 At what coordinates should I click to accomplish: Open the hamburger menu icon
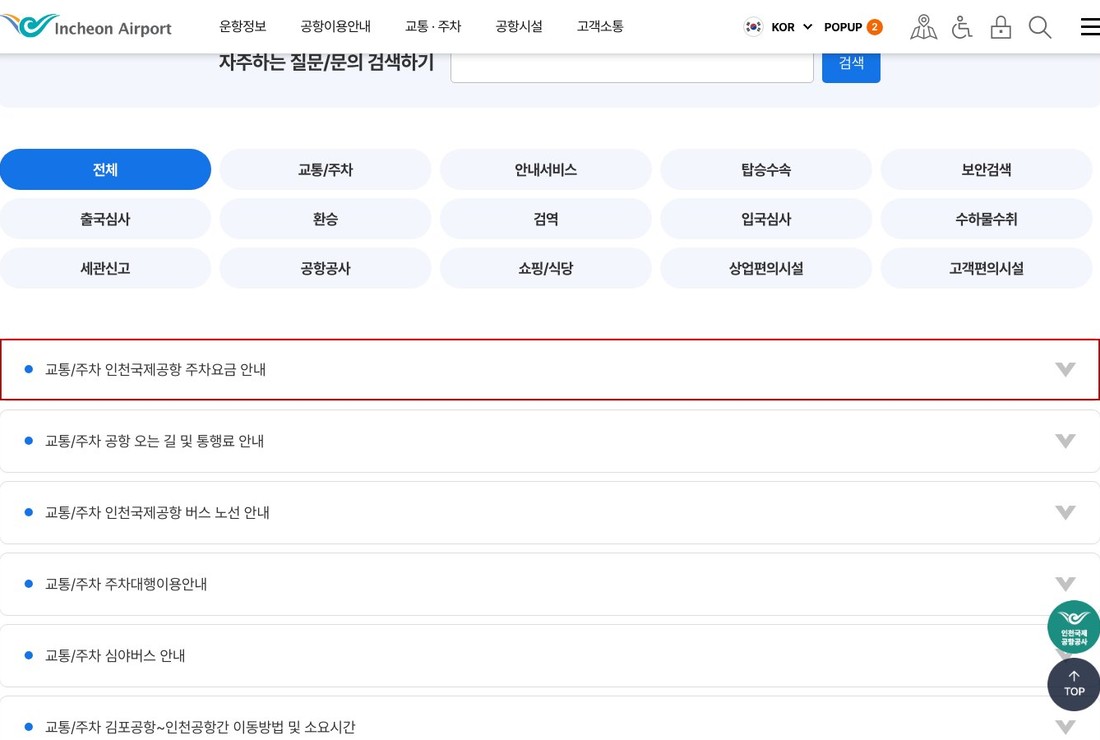pyautogui.click(x=1089, y=27)
